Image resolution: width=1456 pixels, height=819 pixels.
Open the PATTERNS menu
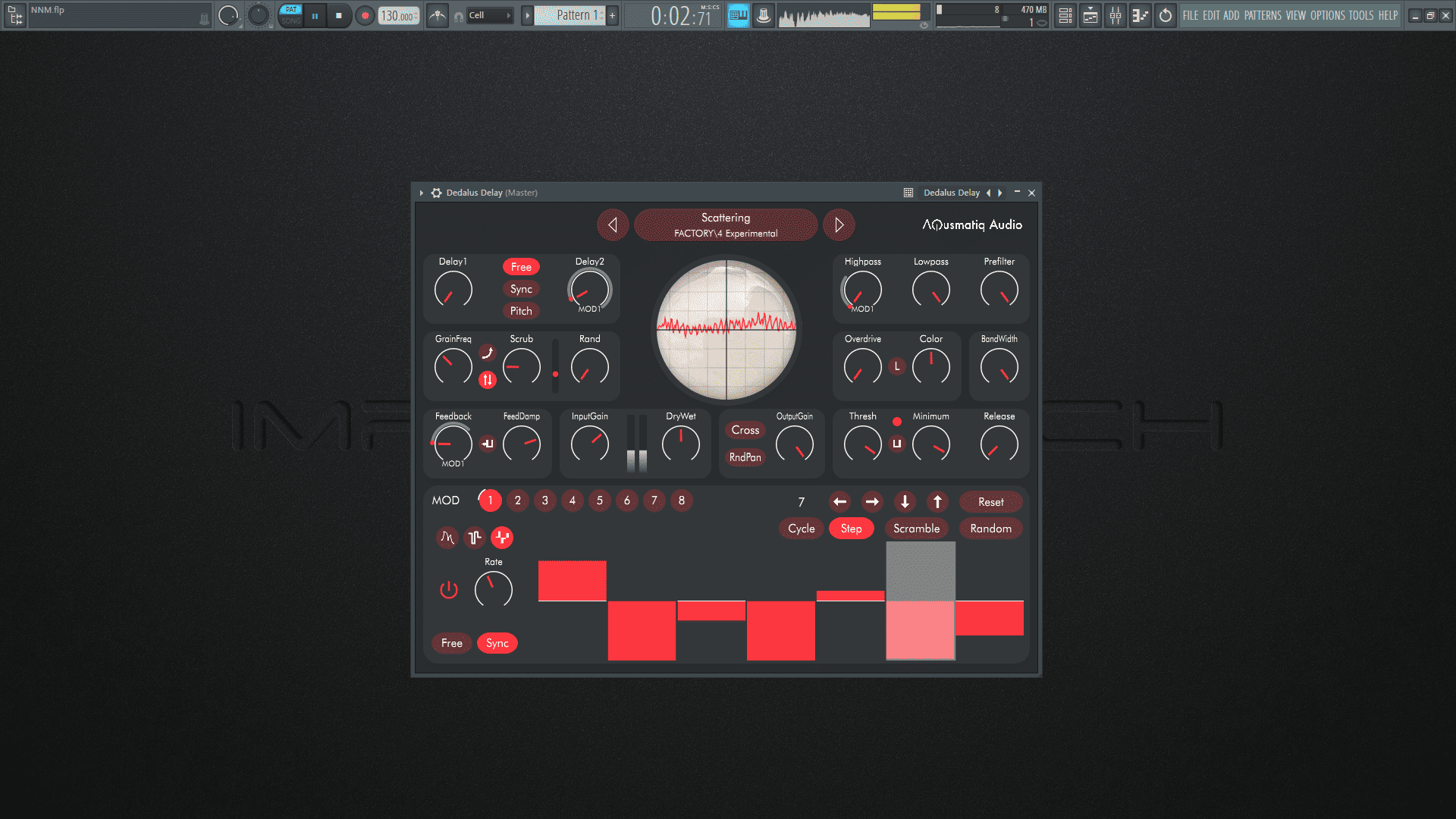pyautogui.click(x=1262, y=15)
